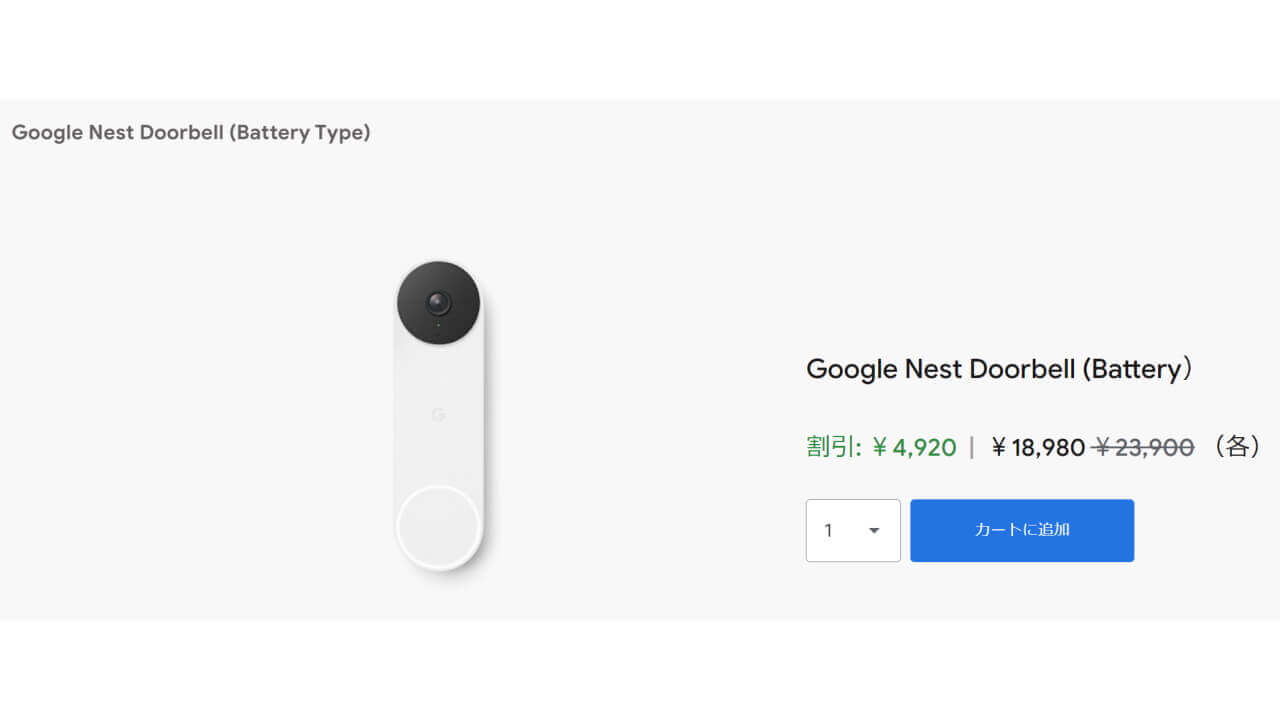
Task: Open the quantity selector dropdown
Action: tap(852, 530)
